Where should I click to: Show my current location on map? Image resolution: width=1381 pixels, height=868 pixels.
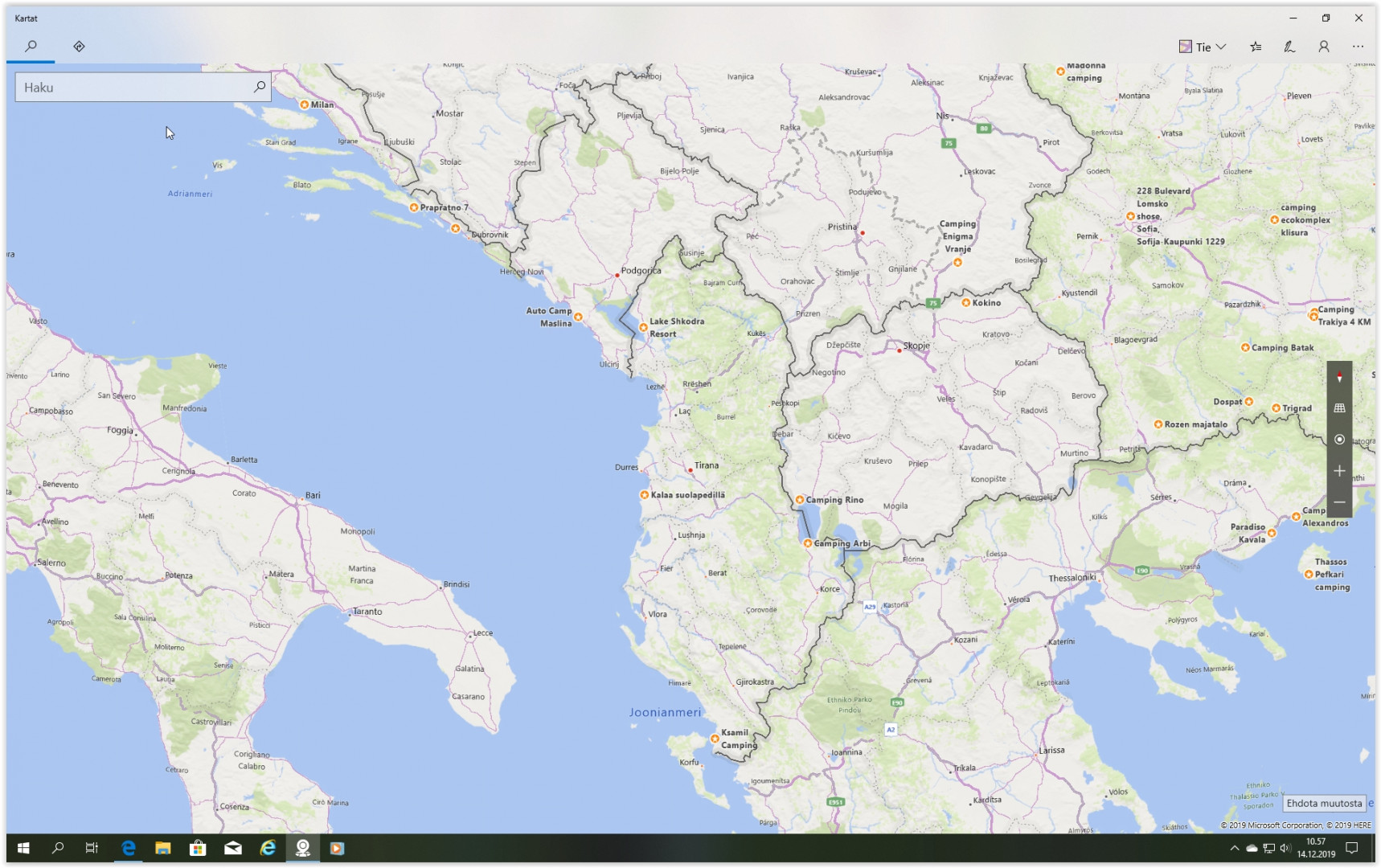(1339, 440)
